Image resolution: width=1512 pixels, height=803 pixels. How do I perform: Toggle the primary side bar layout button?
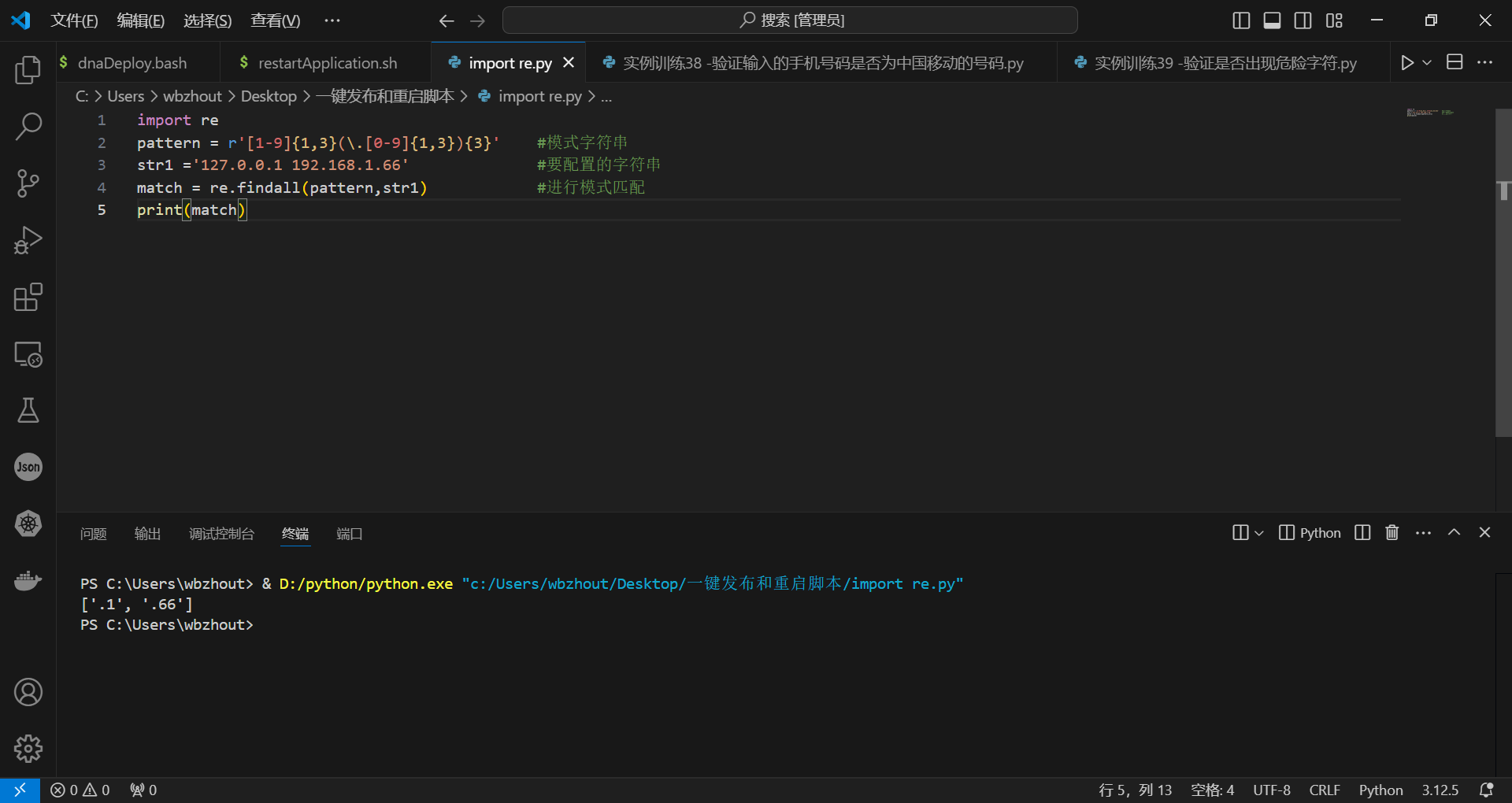click(1241, 20)
